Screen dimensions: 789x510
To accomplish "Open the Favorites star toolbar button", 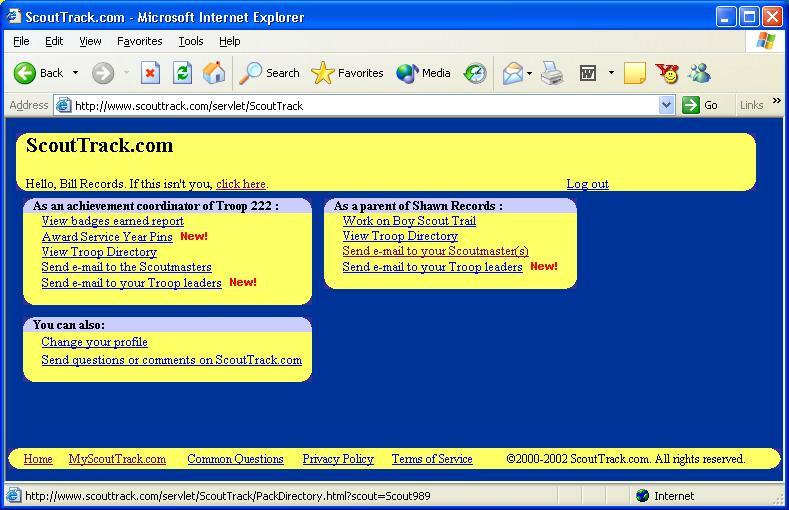I will point(347,73).
